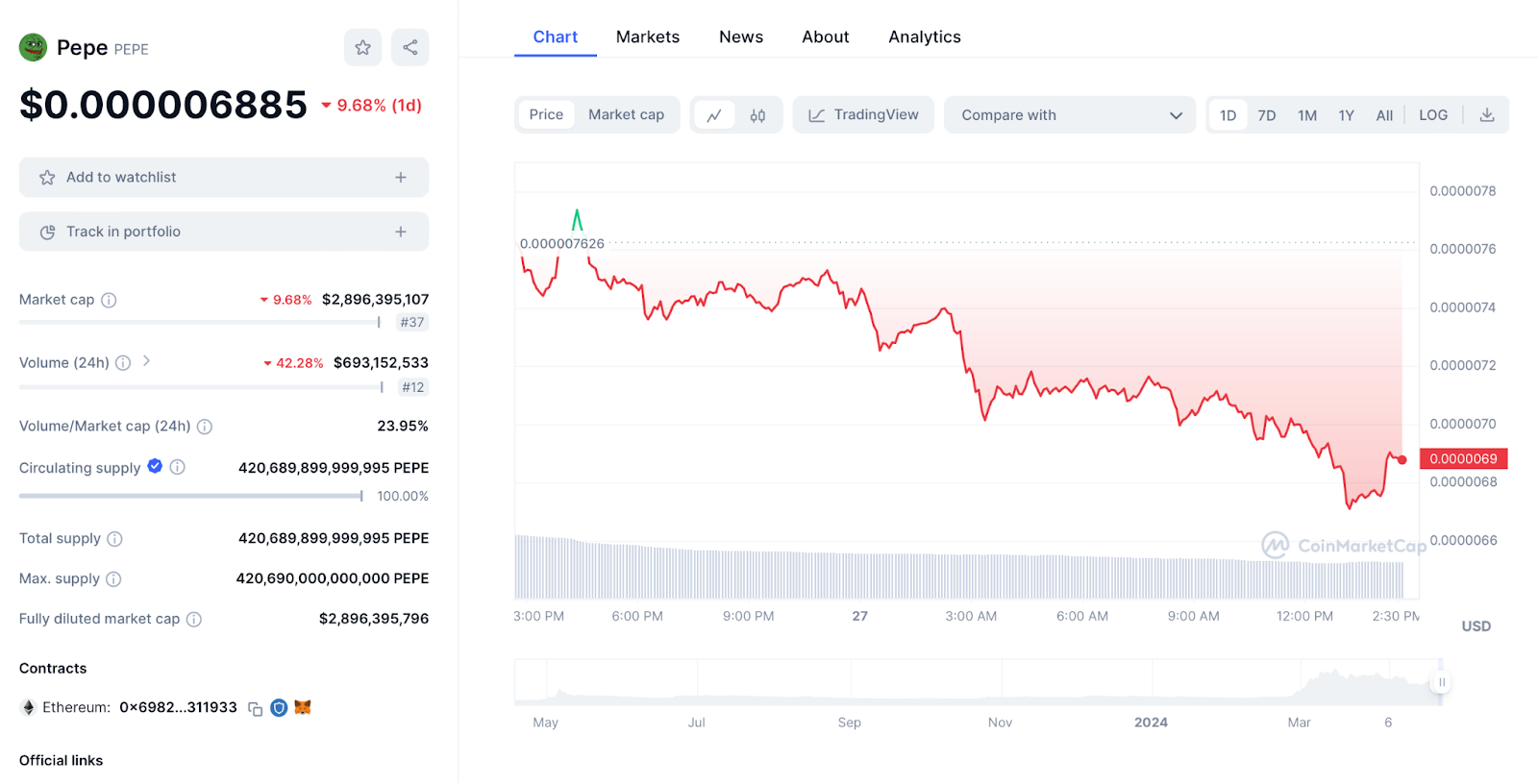This screenshot has height=784, width=1538.
Task: Select the candlestick chart type icon
Action: coord(757,115)
